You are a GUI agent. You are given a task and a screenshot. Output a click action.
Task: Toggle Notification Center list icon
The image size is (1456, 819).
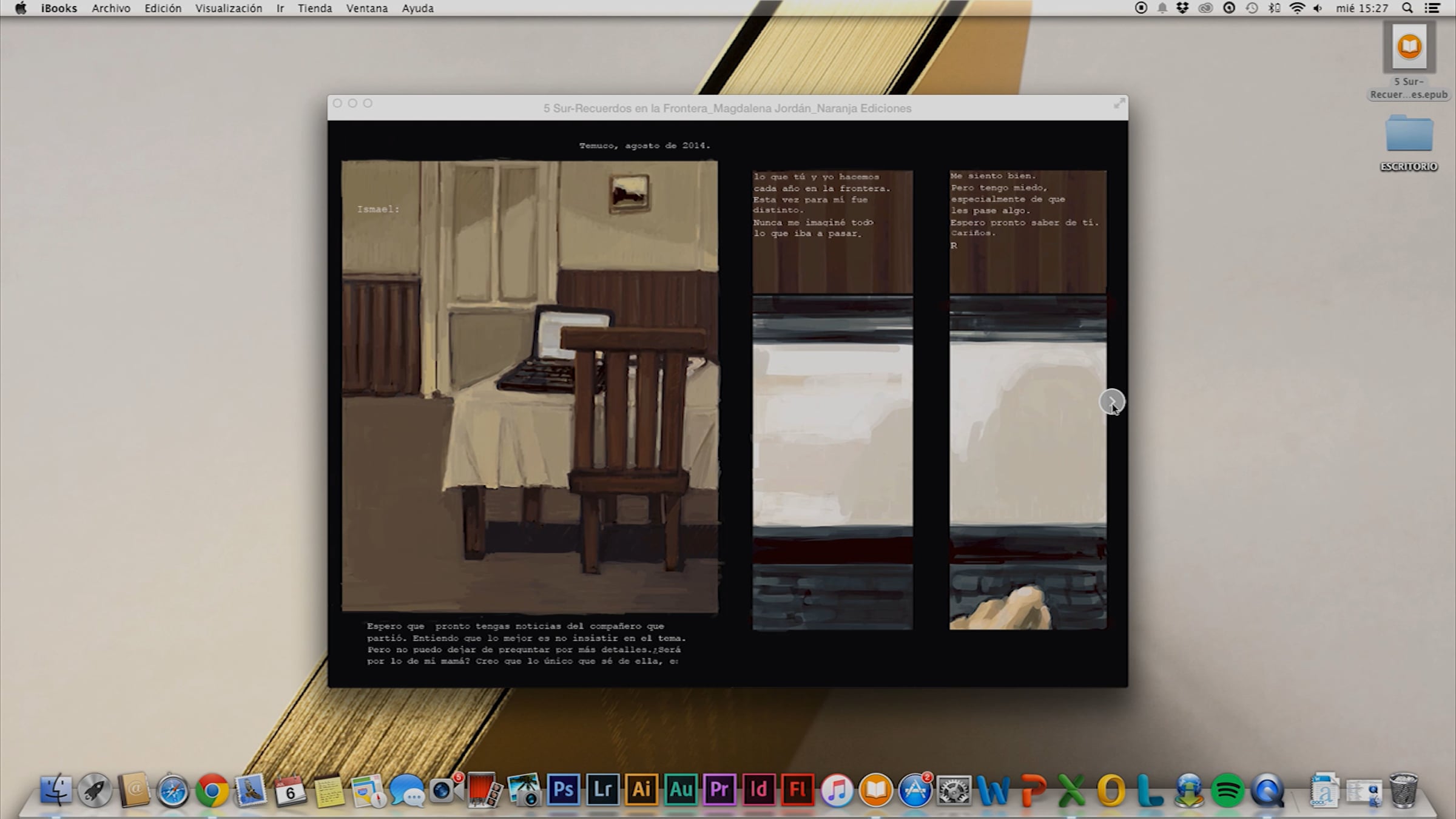(x=1432, y=8)
